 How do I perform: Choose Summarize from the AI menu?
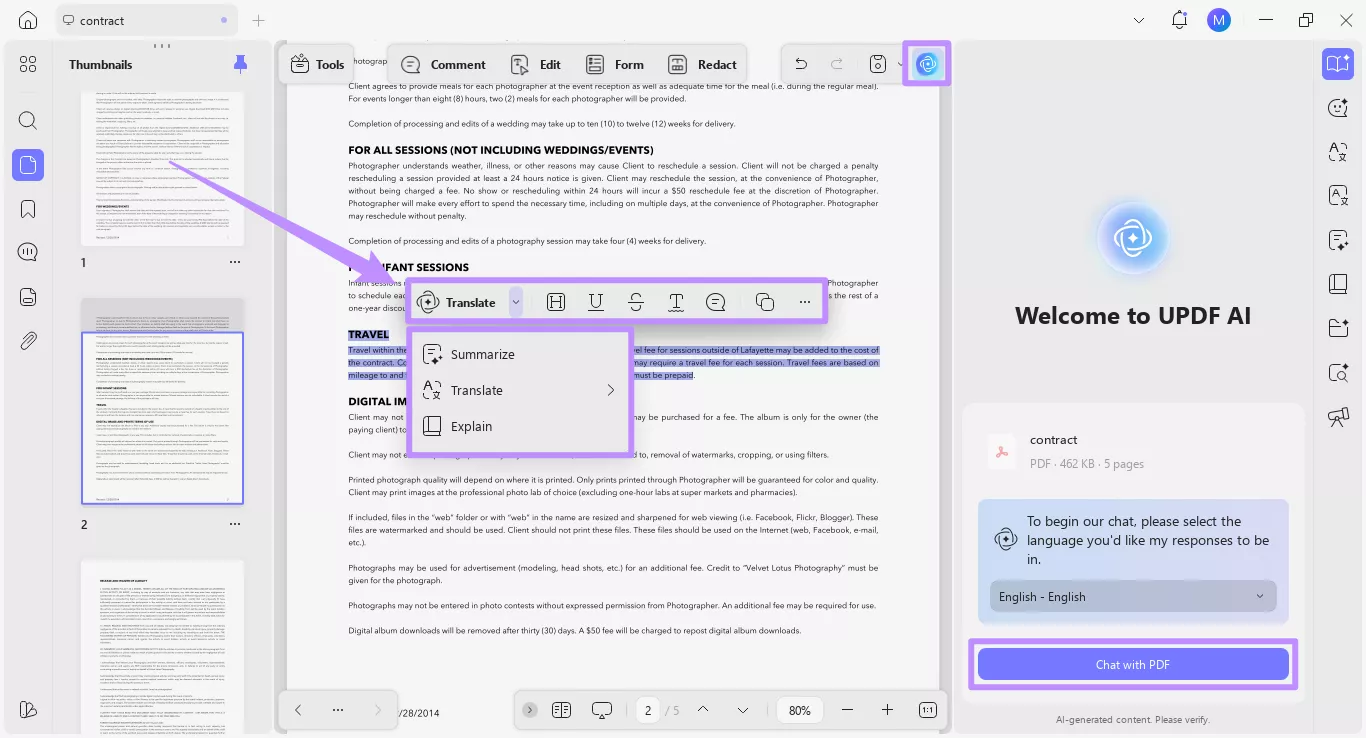(x=520, y=354)
